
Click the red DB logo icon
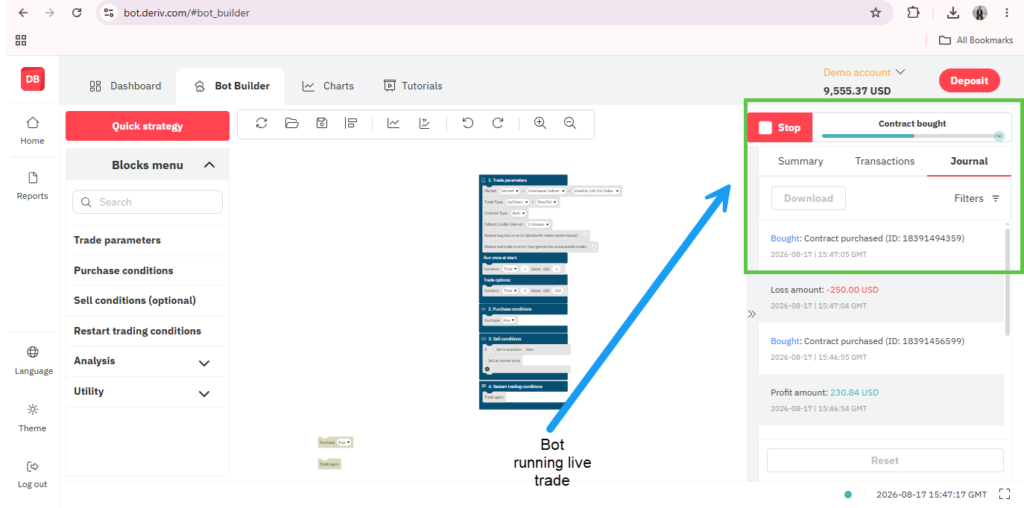33,79
